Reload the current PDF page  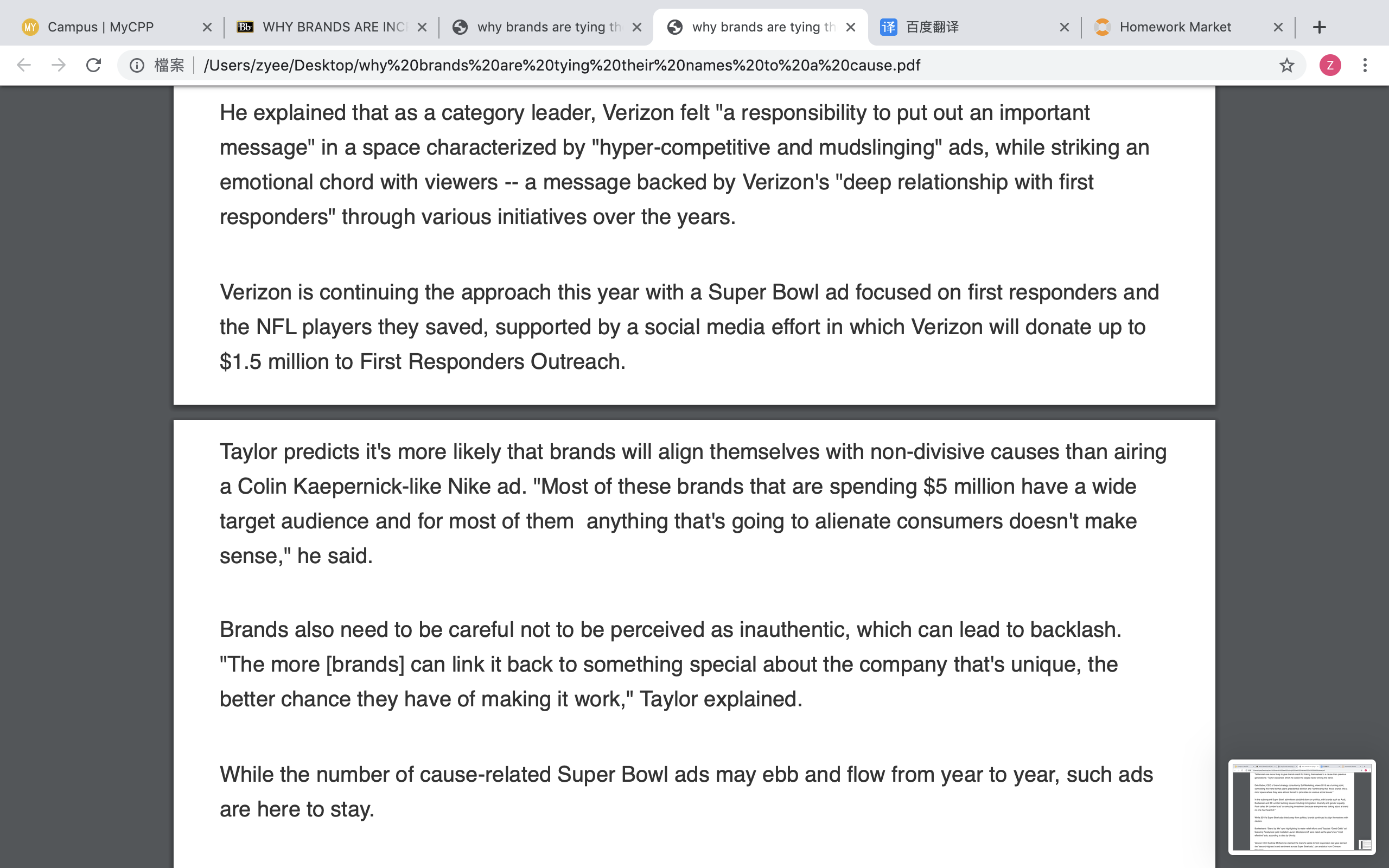(x=93, y=65)
